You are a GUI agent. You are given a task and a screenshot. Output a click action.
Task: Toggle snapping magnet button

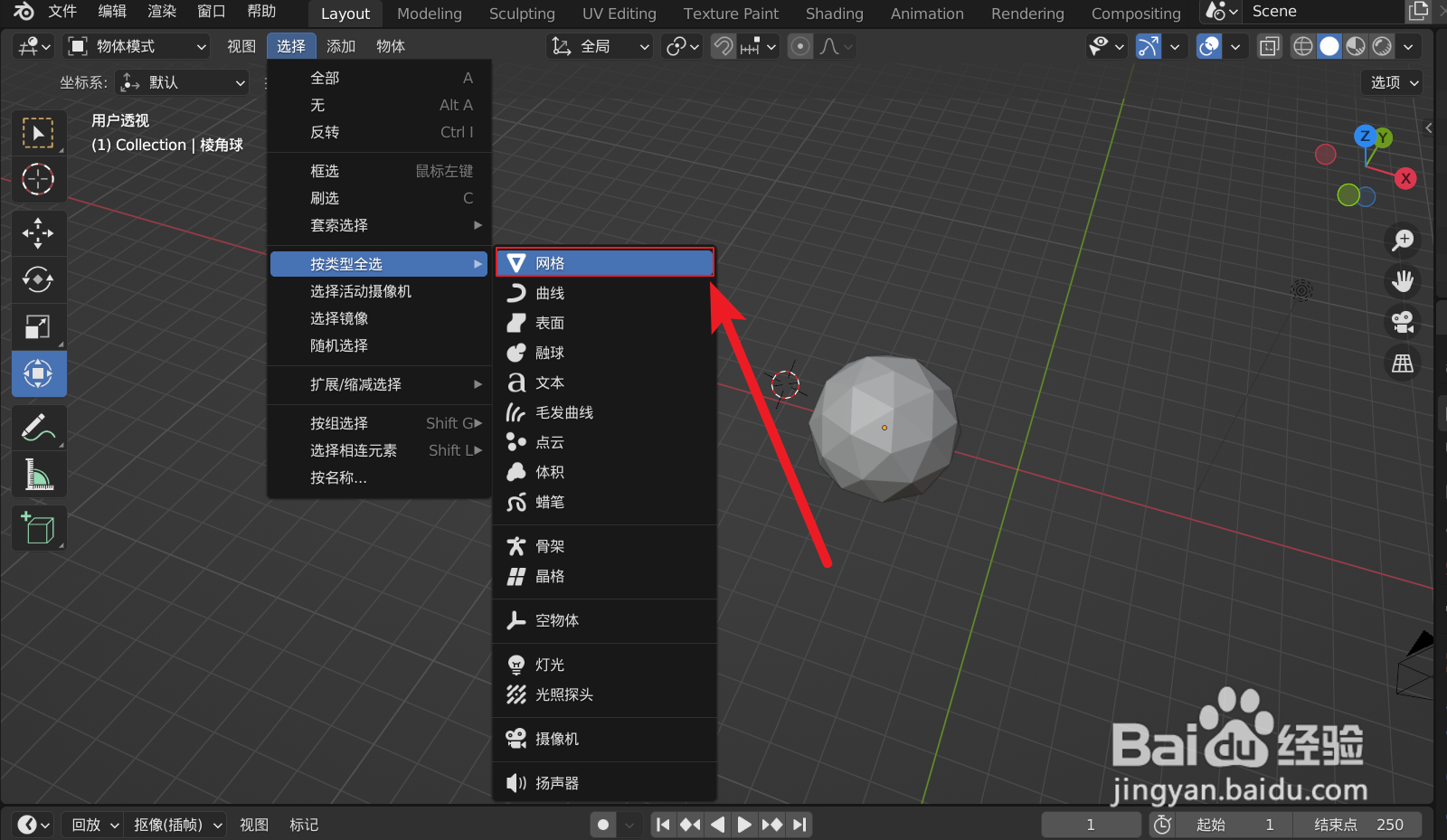click(723, 46)
